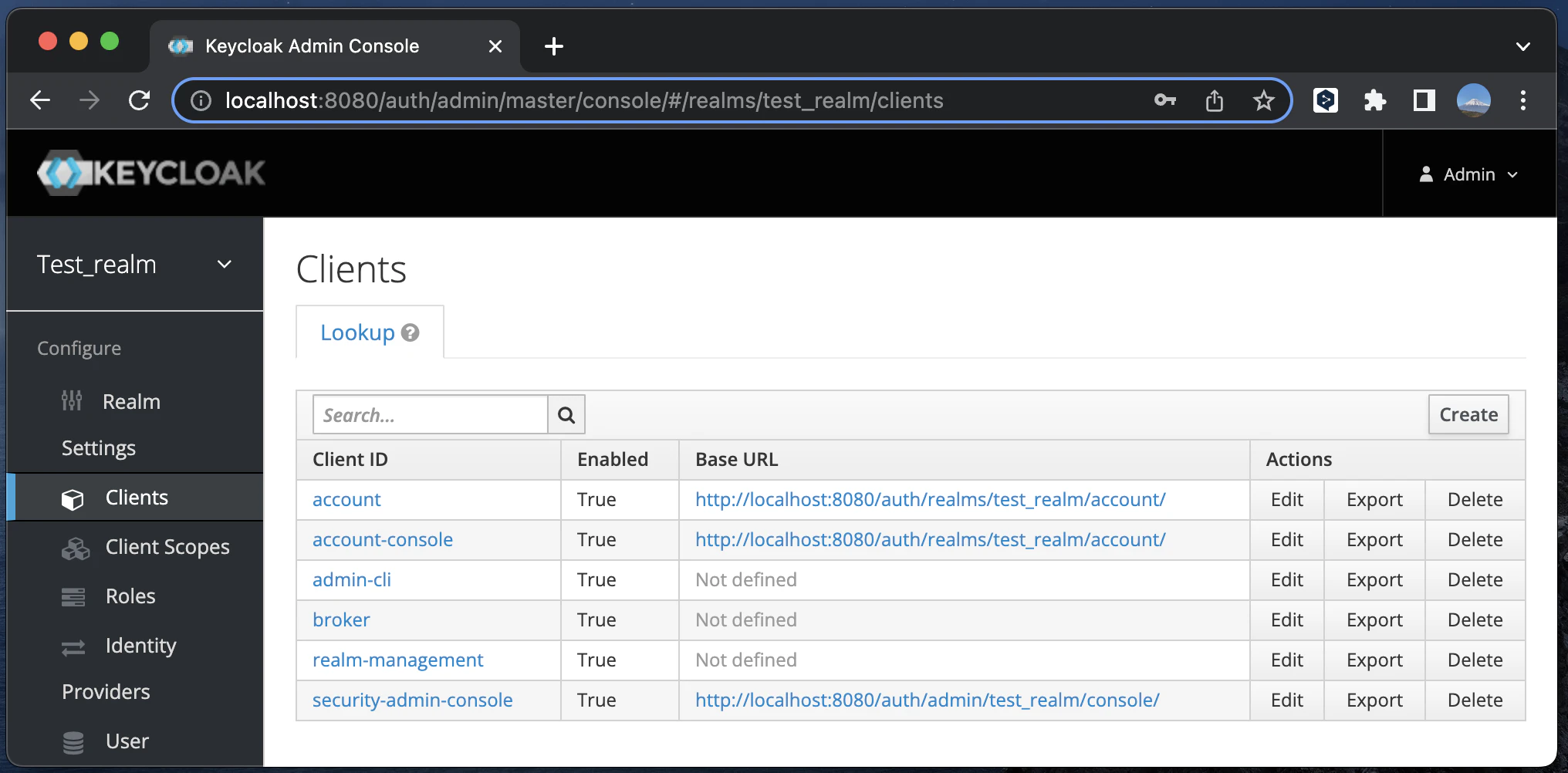Click the Keycloak logo

point(151,173)
